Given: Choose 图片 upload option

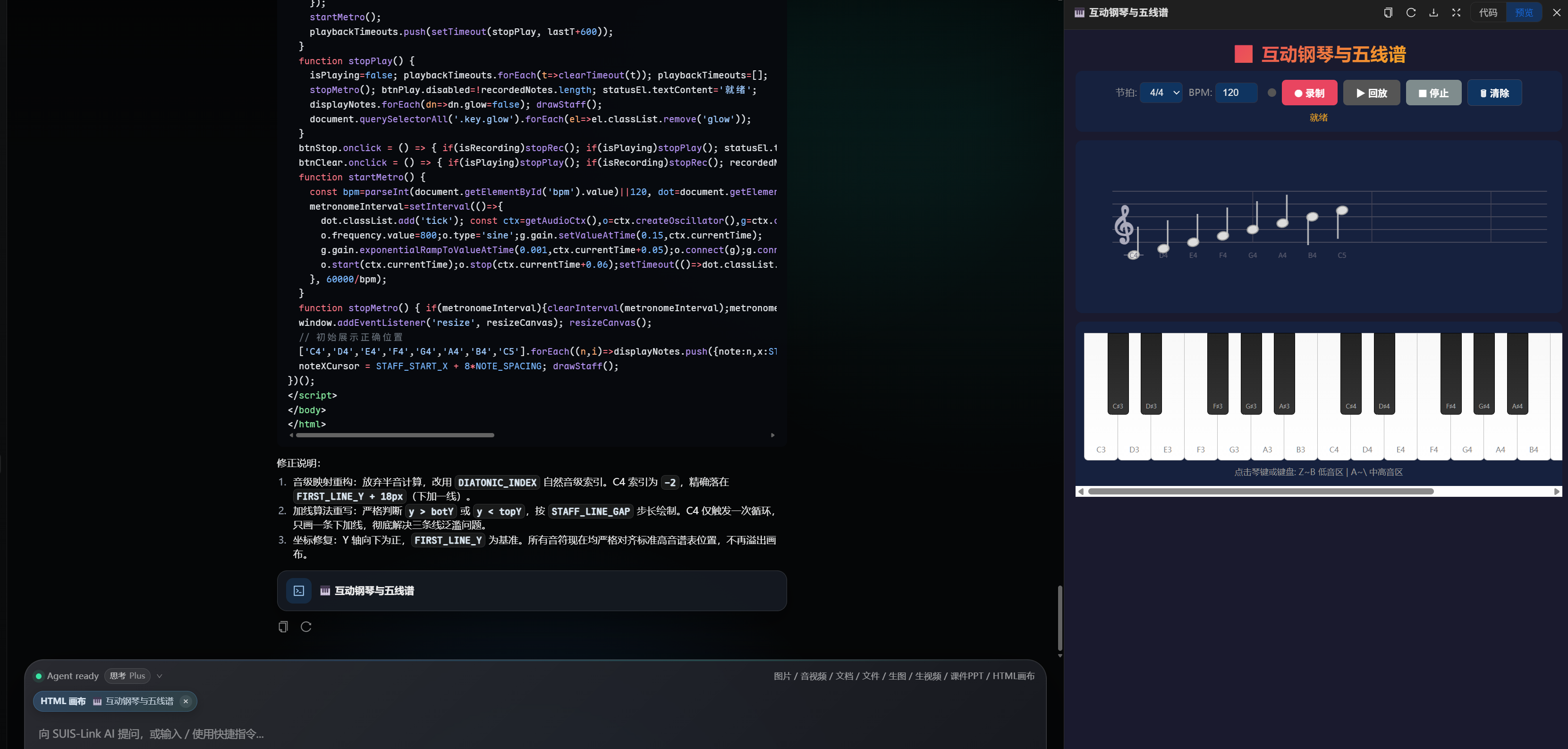Looking at the screenshot, I should point(782,676).
